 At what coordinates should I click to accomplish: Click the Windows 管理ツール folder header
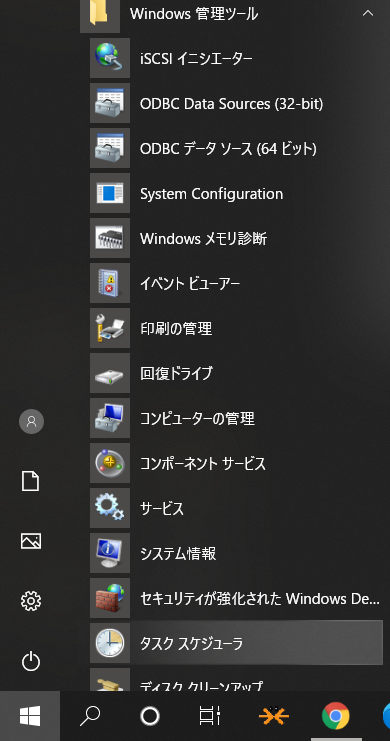[x=231, y=14]
